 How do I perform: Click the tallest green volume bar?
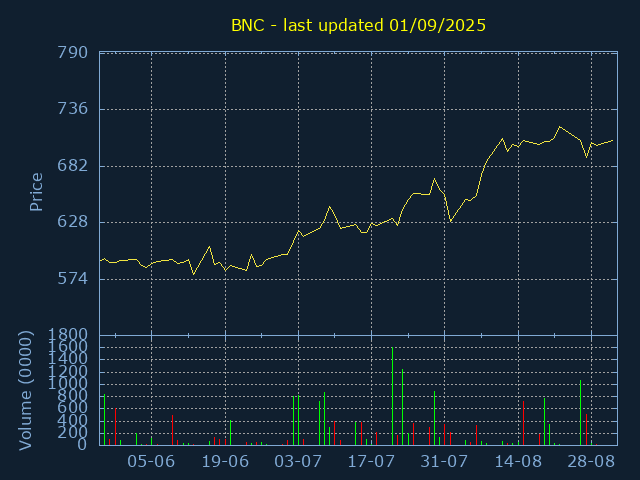tap(392, 396)
